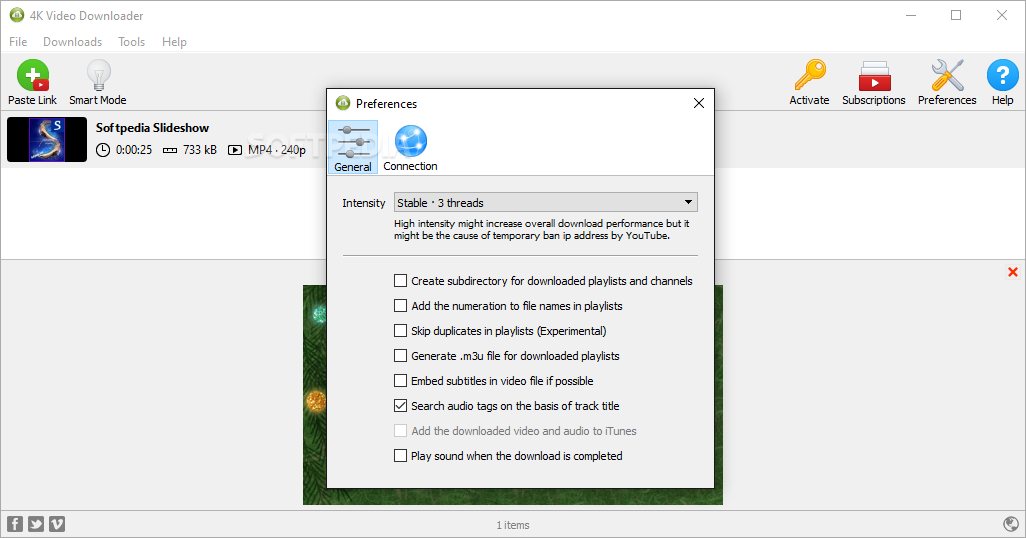
Task: Open the File menu
Action: [18, 42]
